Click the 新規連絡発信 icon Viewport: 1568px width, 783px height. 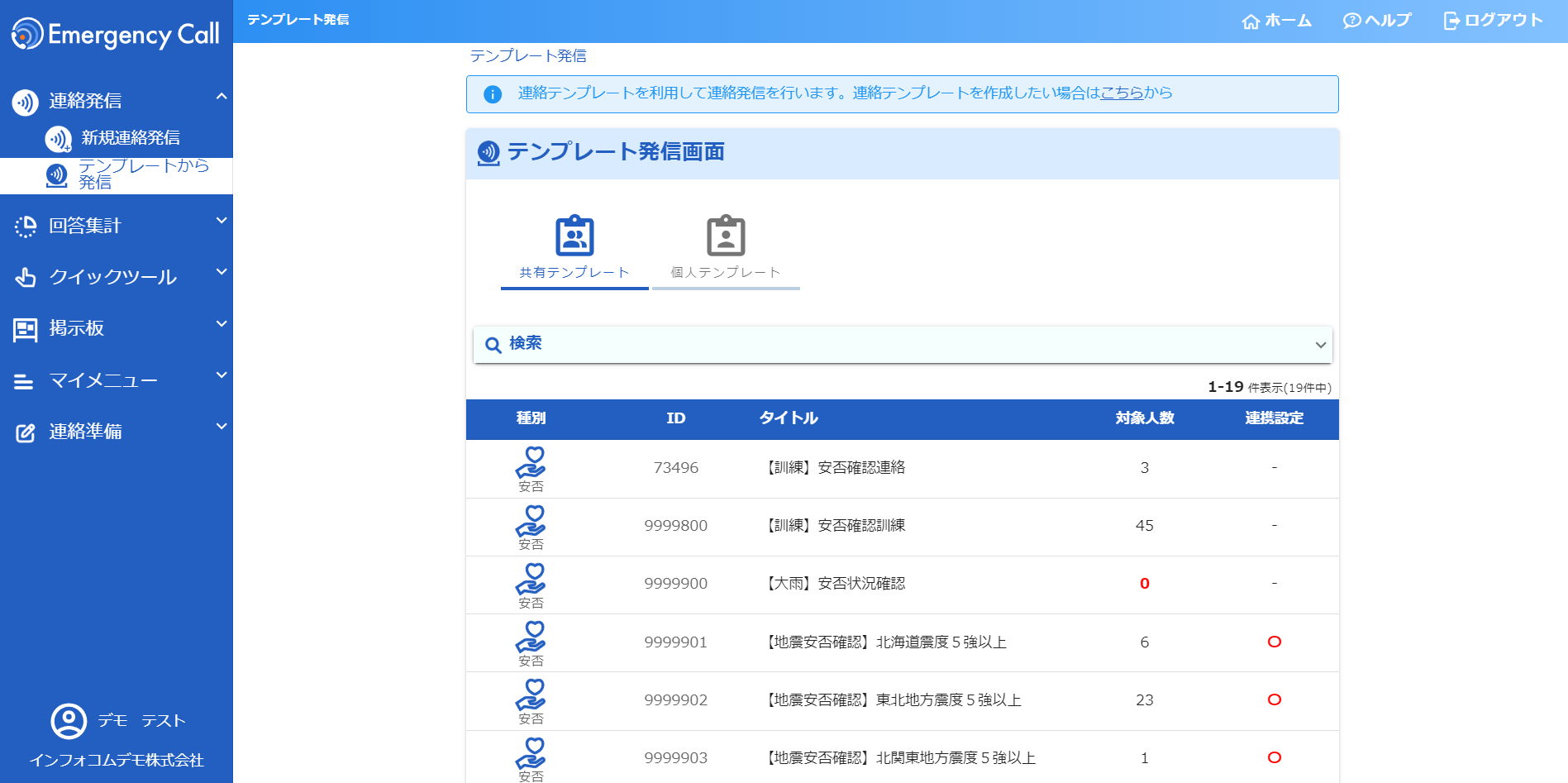(58, 139)
